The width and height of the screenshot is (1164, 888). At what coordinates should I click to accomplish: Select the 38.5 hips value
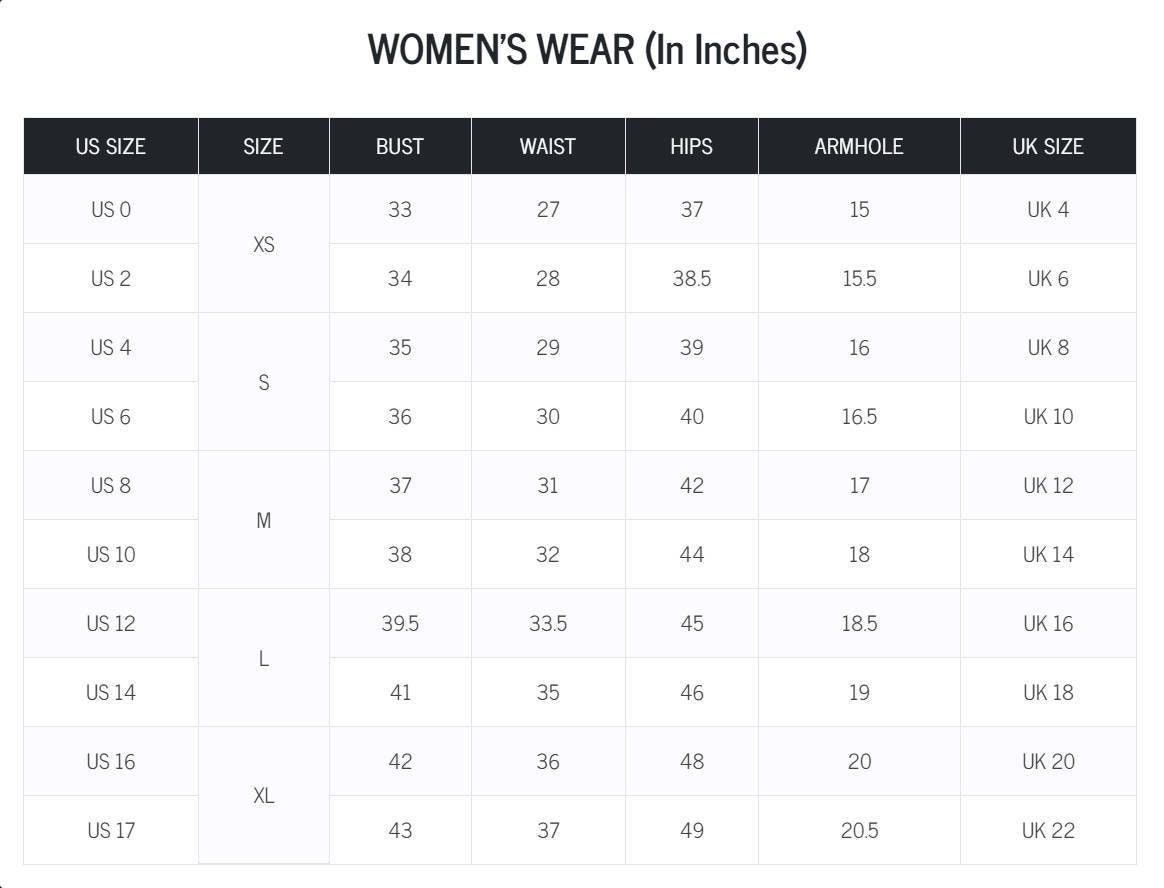pos(692,278)
